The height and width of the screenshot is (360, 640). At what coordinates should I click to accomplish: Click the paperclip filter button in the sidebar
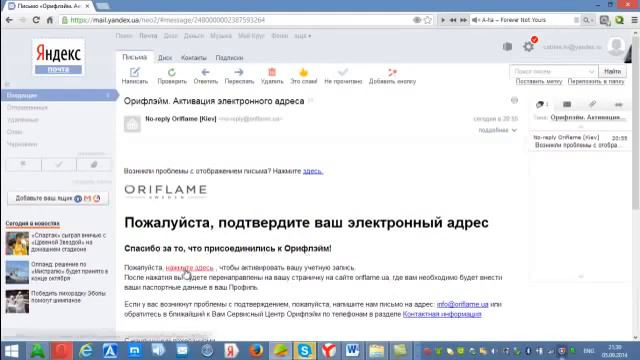[x=94, y=164]
